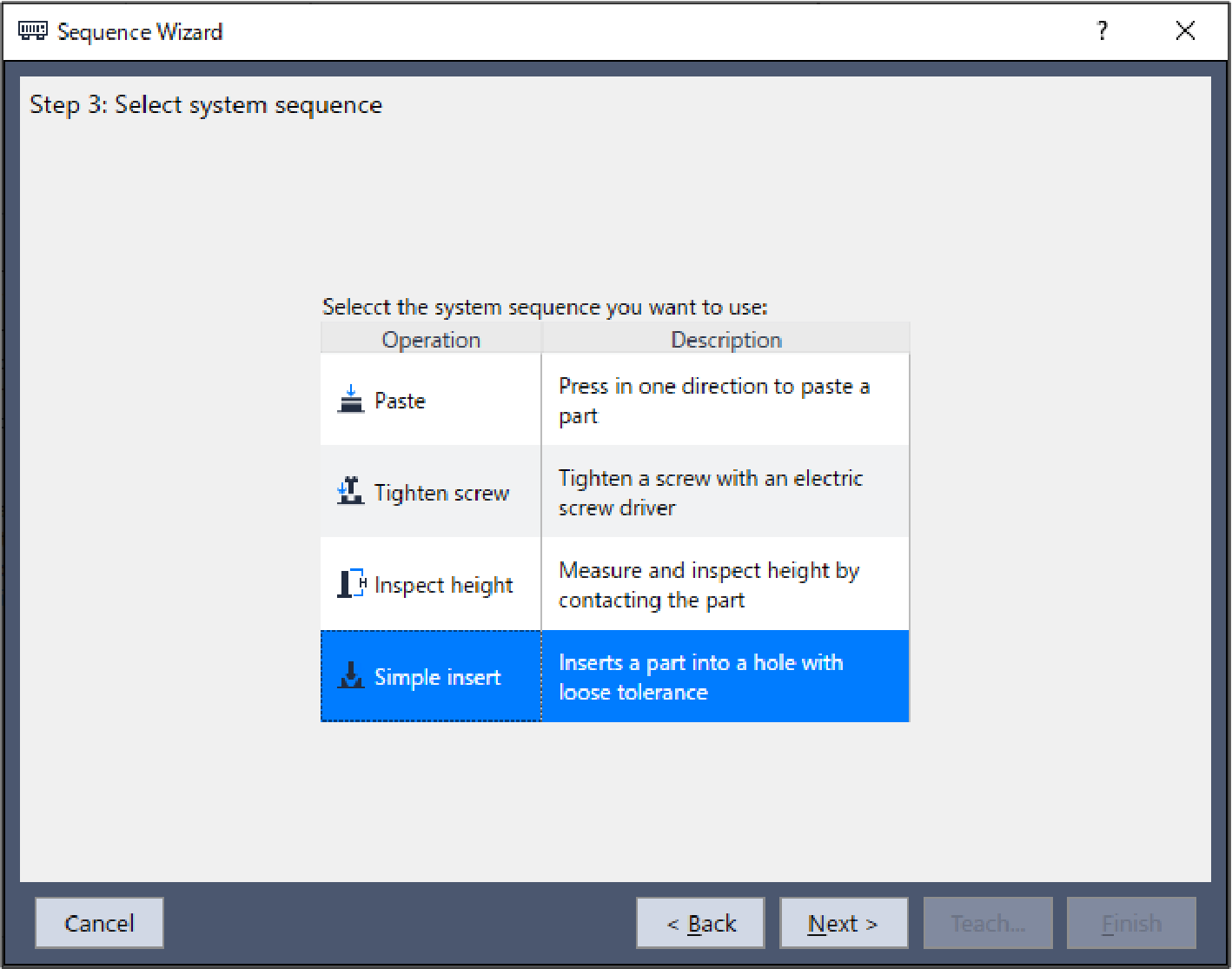Select the Paste operation name
1232x969 pixels.
(400, 401)
